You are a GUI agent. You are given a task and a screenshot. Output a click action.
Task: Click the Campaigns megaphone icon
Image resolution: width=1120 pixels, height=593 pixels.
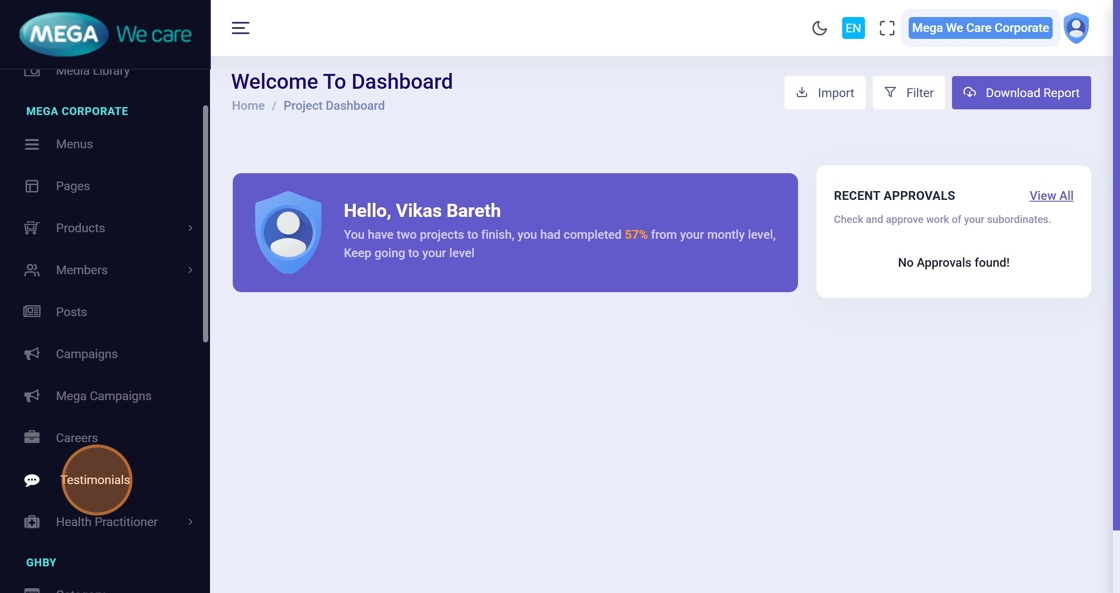point(32,354)
